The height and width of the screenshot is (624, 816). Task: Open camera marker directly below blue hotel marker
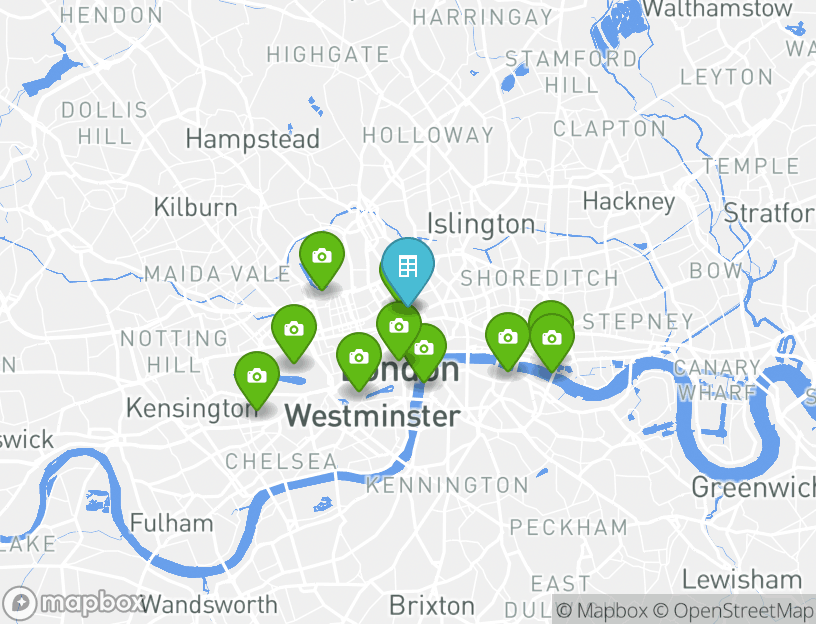click(x=399, y=327)
